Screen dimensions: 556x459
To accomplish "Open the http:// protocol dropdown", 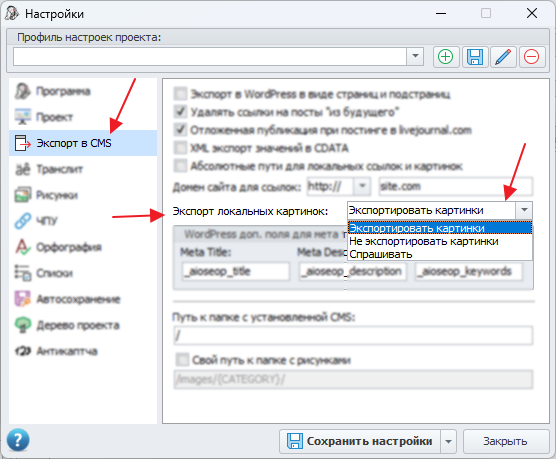I will (x=362, y=186).
